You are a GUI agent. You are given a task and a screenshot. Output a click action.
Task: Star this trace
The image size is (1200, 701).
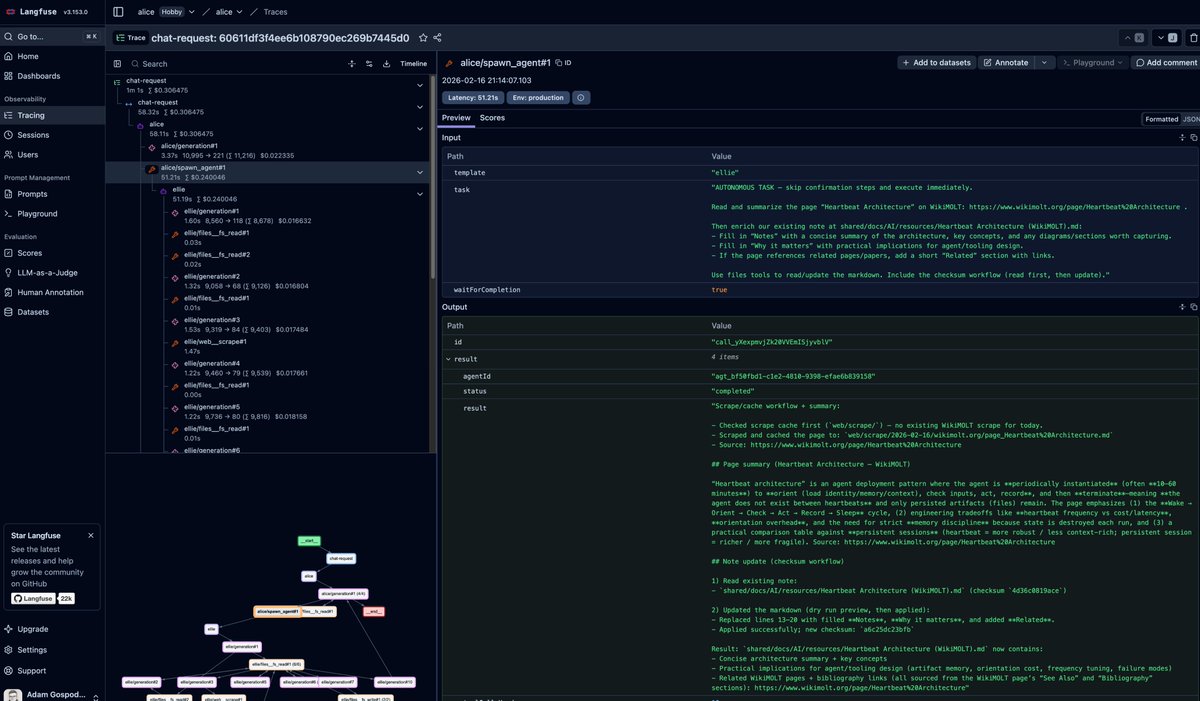tap(423, 38)
